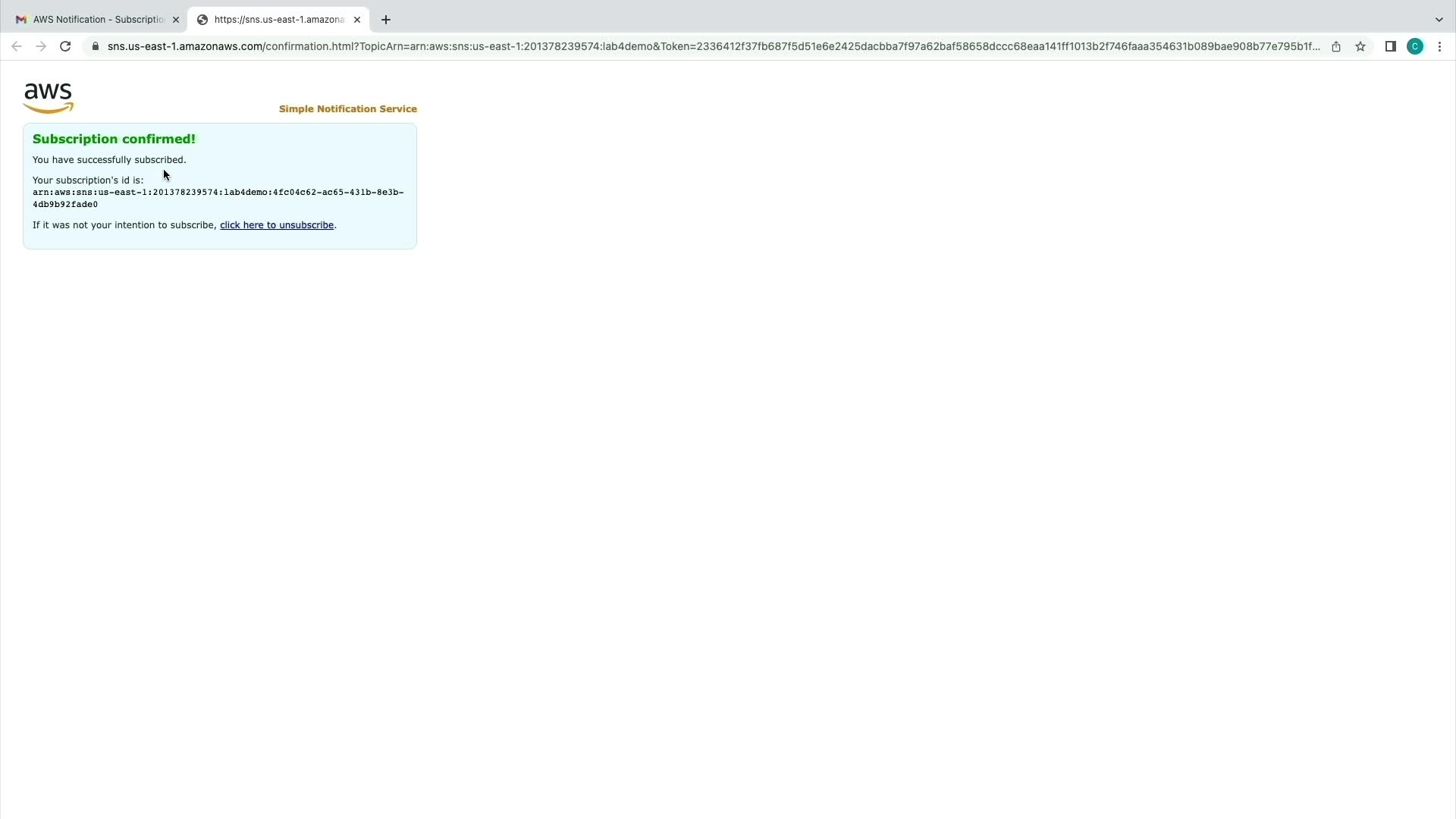Close the SNS confirmation tab
This screenshot has width=1456, height=819.
[x=357, y=20]
